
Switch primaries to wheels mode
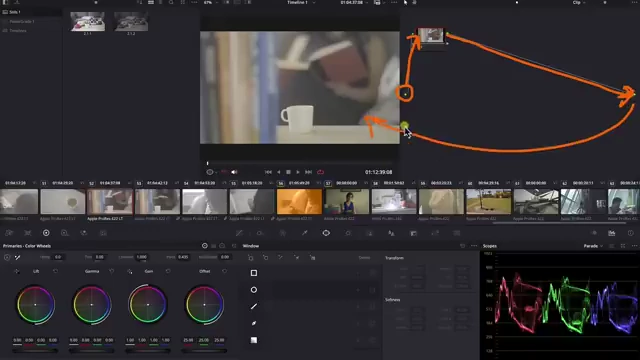click(x=204, y=246)
